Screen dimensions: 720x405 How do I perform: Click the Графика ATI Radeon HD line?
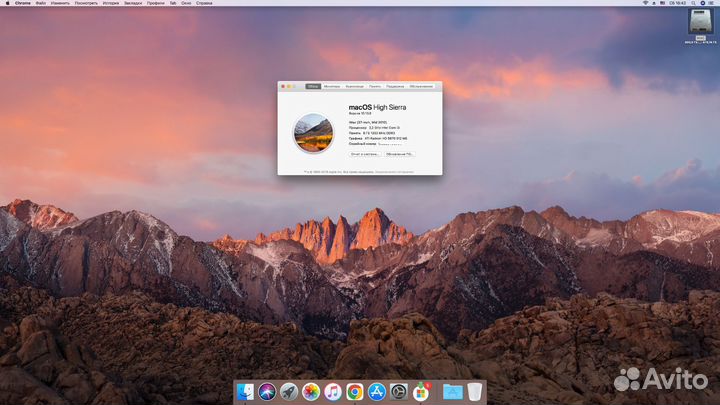[378, 138]
